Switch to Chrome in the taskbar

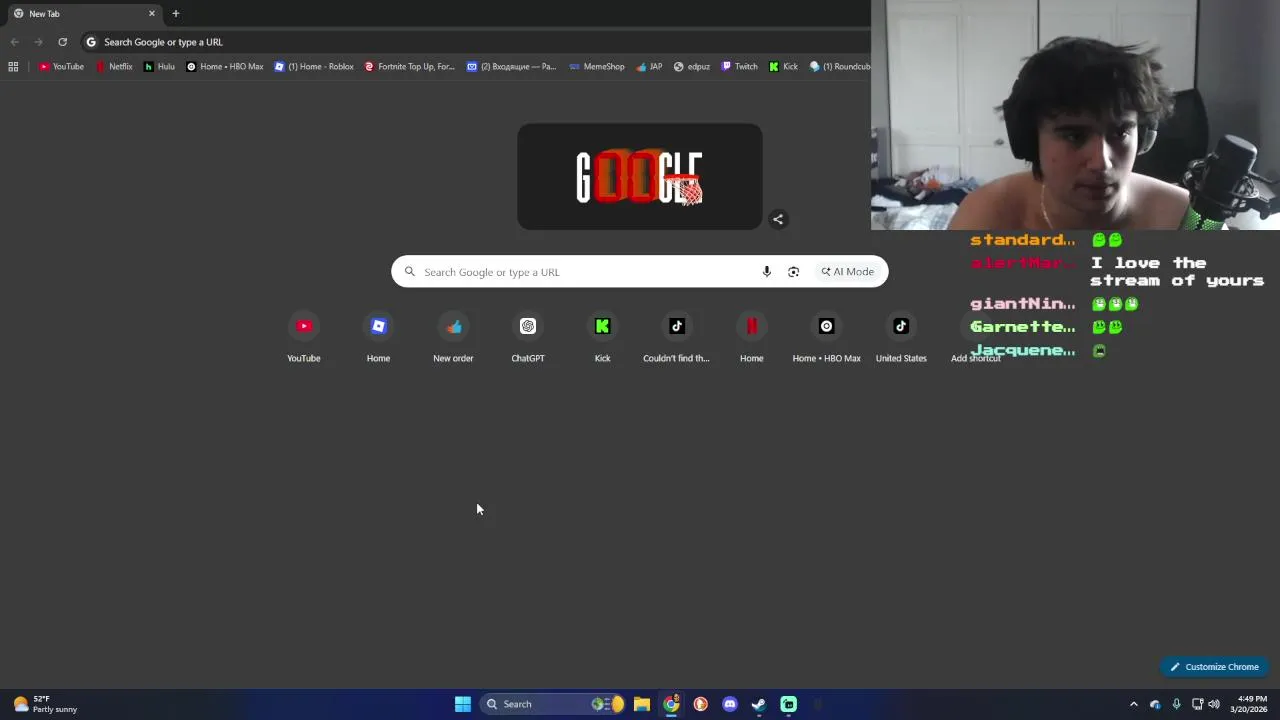(671, 704)
